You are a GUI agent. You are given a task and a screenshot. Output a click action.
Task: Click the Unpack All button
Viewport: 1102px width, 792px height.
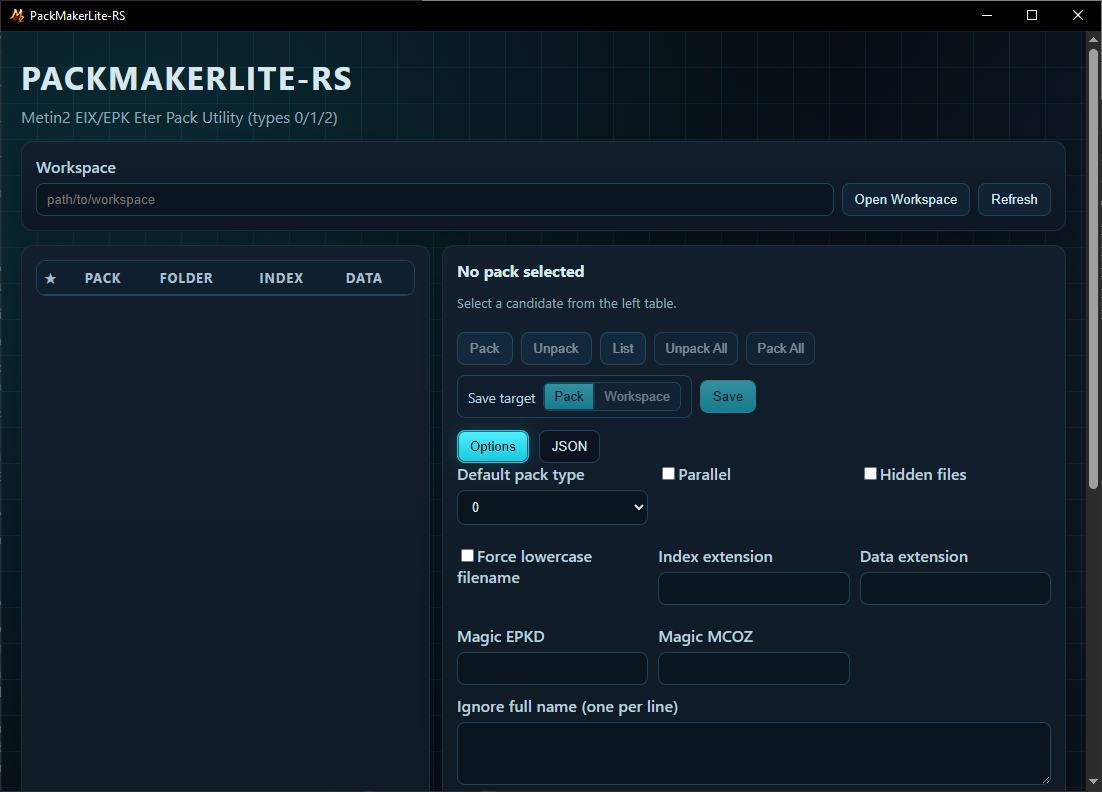click(x=695, y=348)
